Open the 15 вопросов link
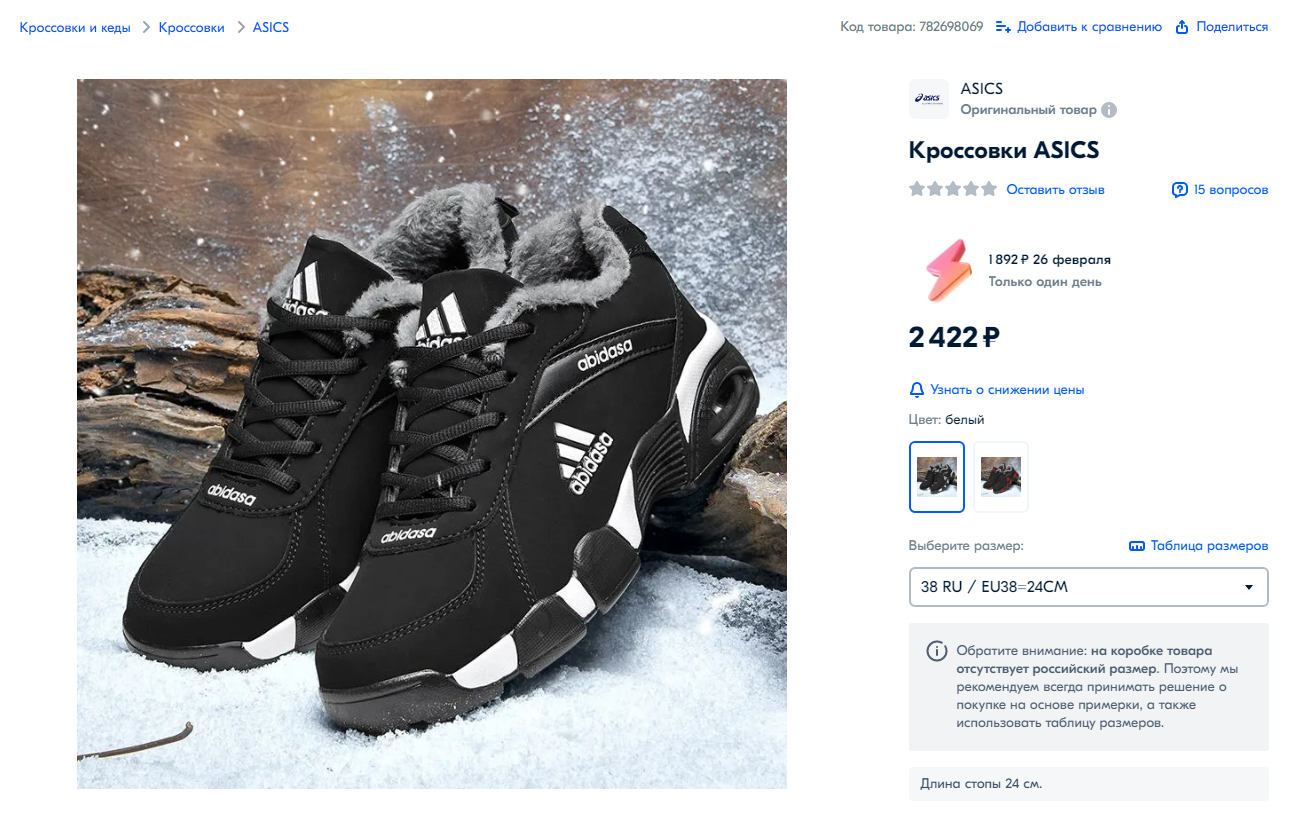Screen dimensions: 1289x821 1231,189
